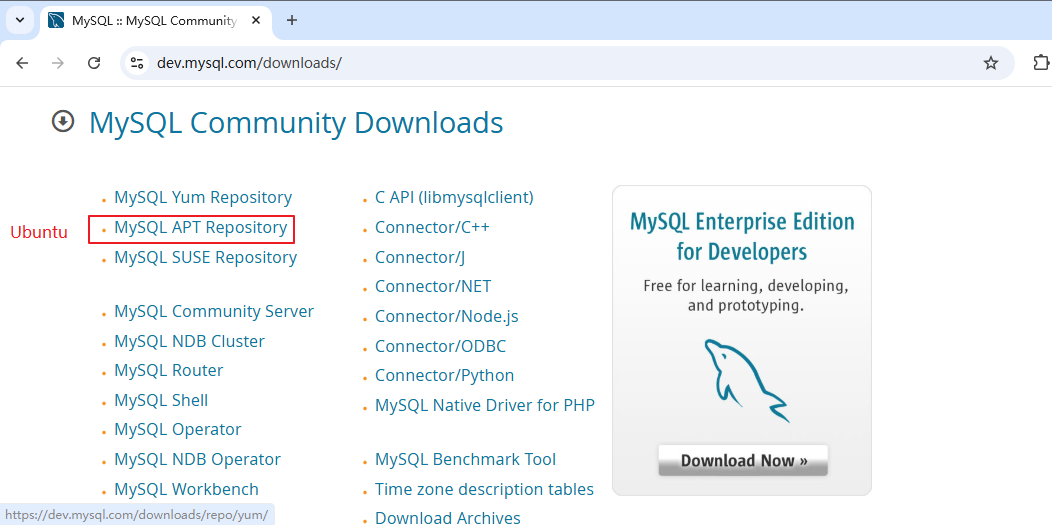Image resolution: width=1052 pixels, height=525 pixels.
Task: Open MySQL NDB Operator link
Action: 197,459
